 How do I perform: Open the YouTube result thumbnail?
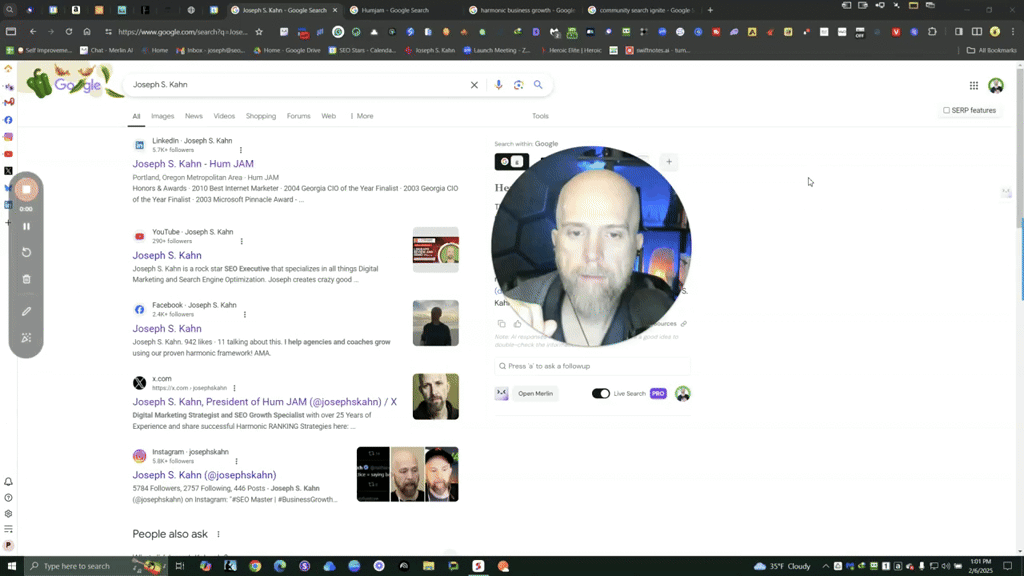click(x=436, y=249)
